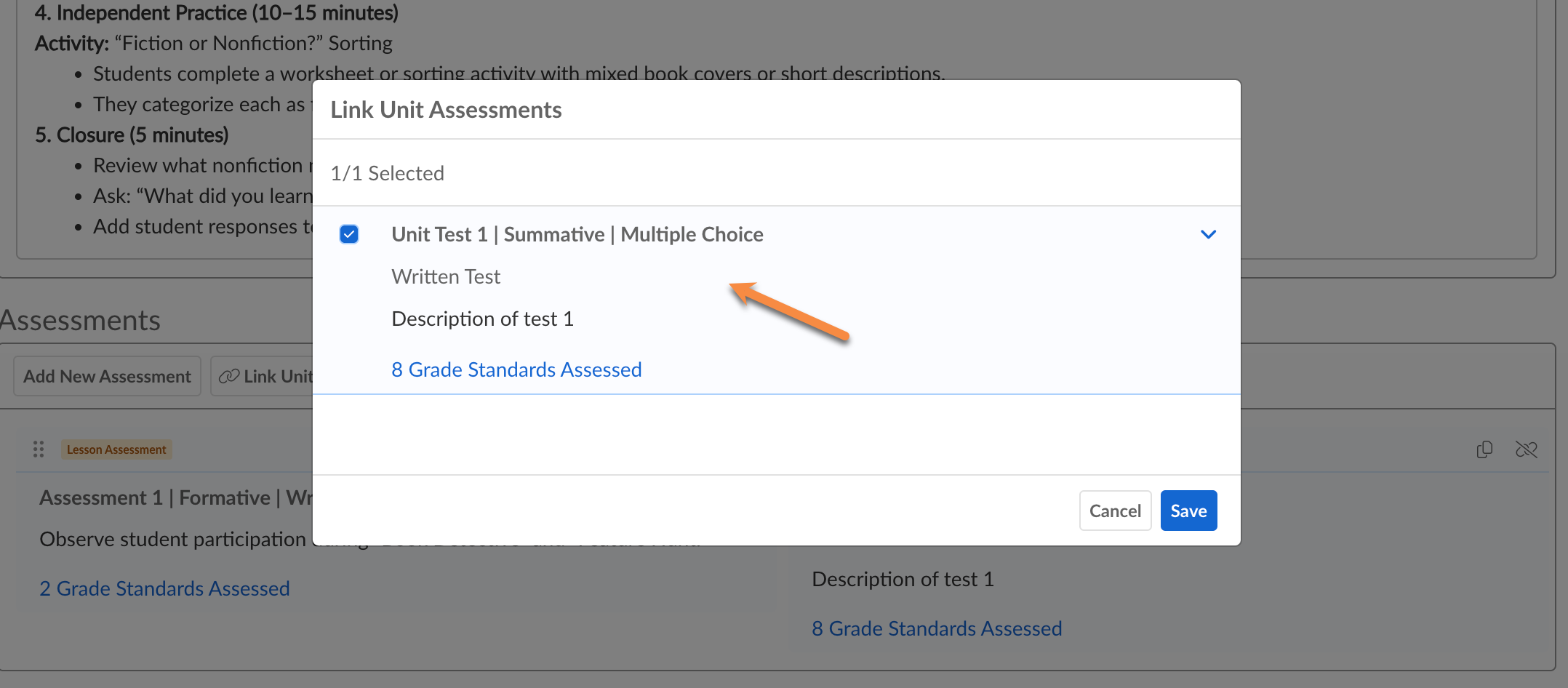Click the Lesson Assessment badge

pyautogui.click(x=116, y=449)
